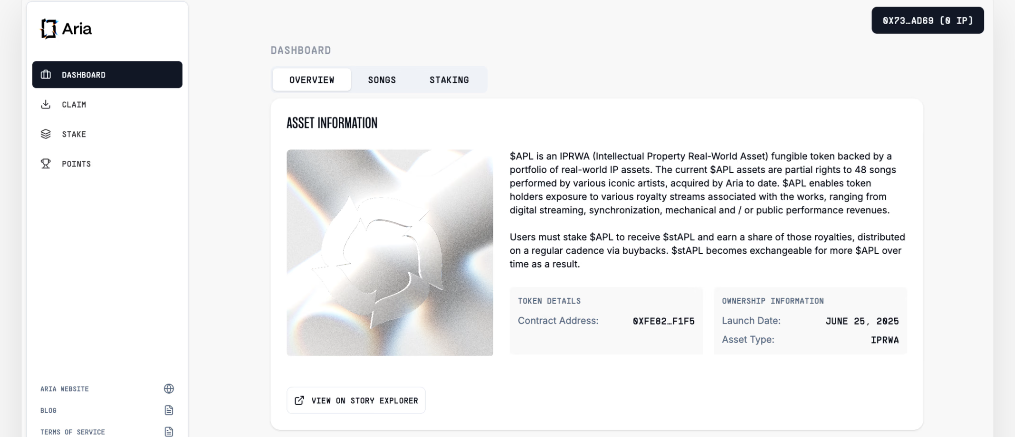Click the document icon beside Terms of Service
The height and width of the screenshot is (437, 1015).
[169, 431]
